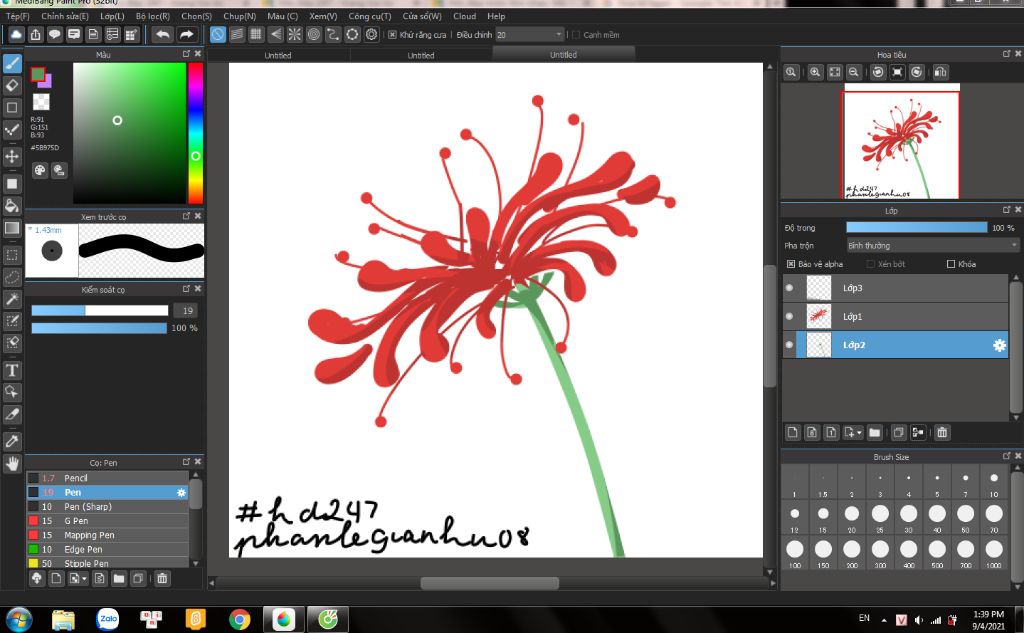Create new folder in Layer panel
Image resolution: width=1024 pixels, height=633 pixels.
click(x=874, y=432)
